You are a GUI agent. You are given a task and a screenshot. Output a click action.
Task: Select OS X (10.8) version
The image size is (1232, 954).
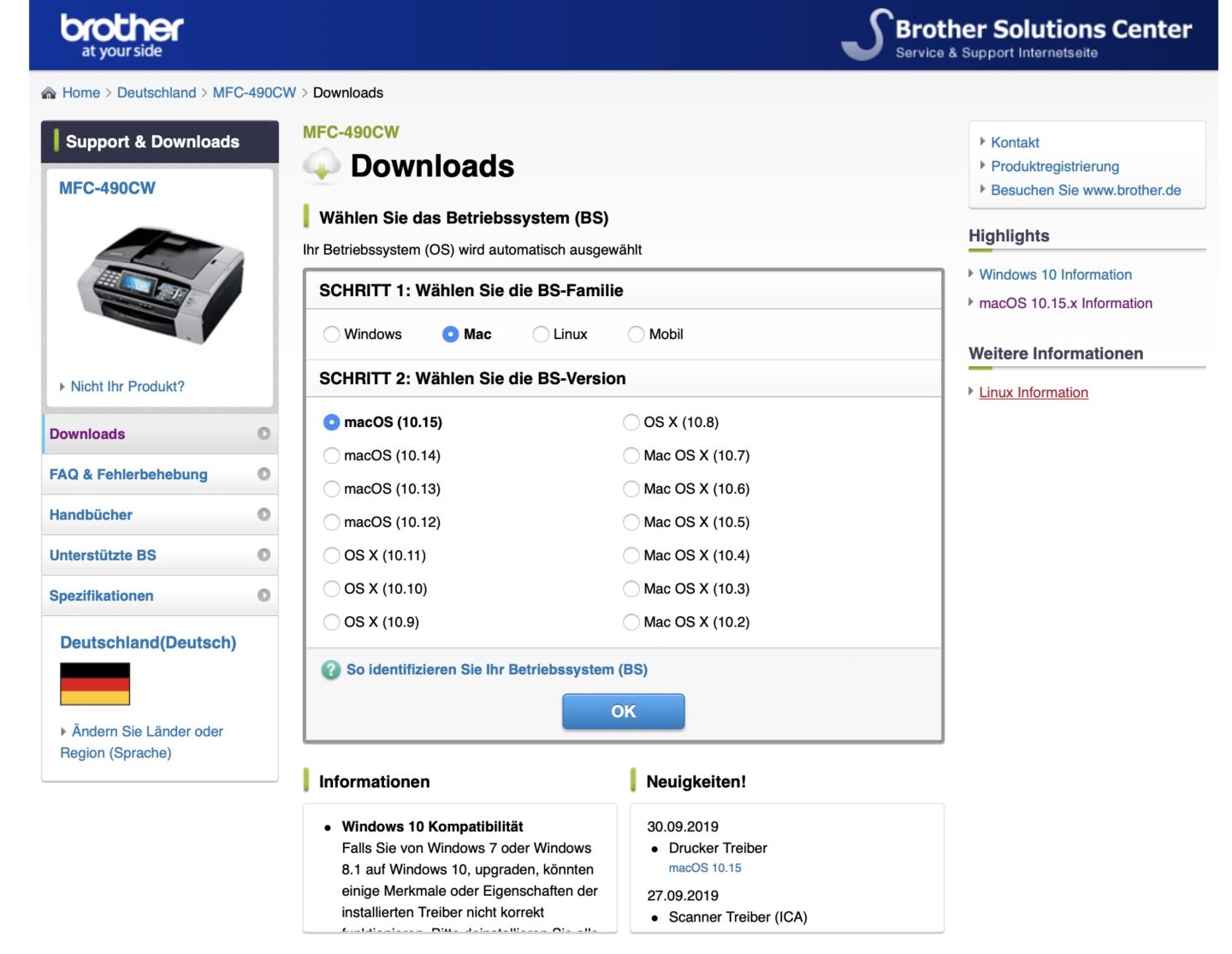(x=631, y=423)
